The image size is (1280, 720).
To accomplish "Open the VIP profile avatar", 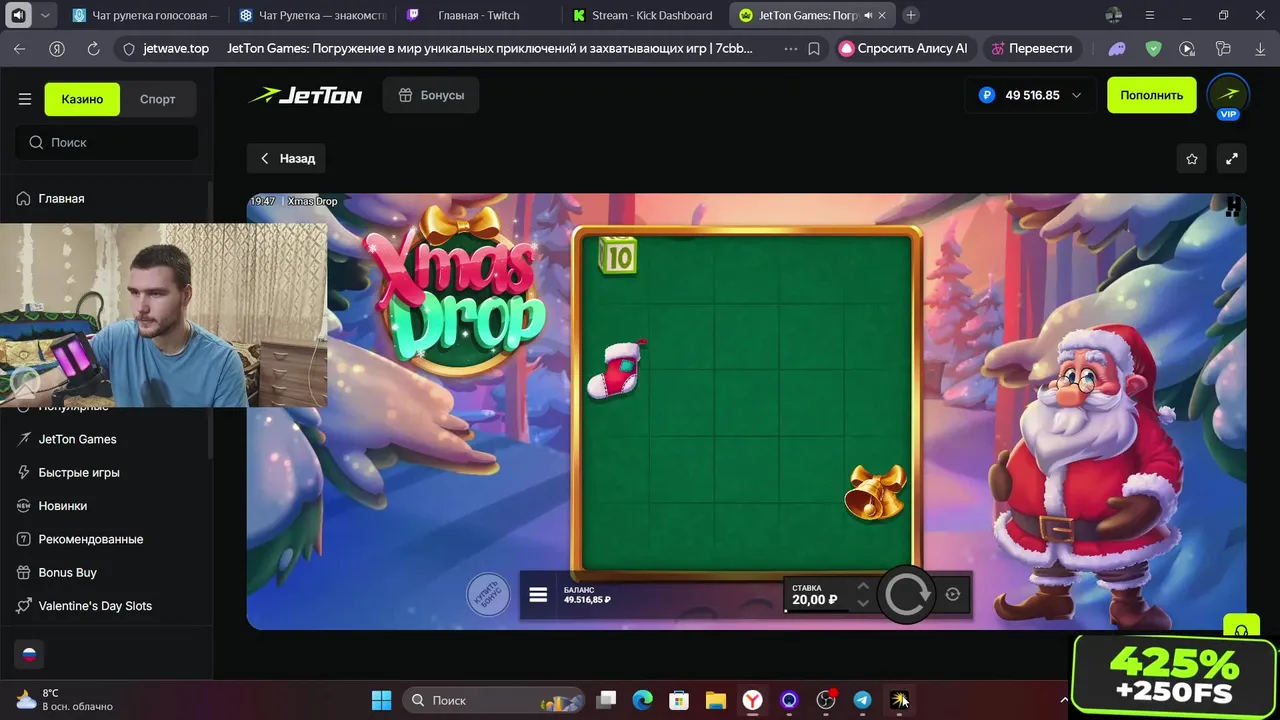I will tap(1228, 95).
